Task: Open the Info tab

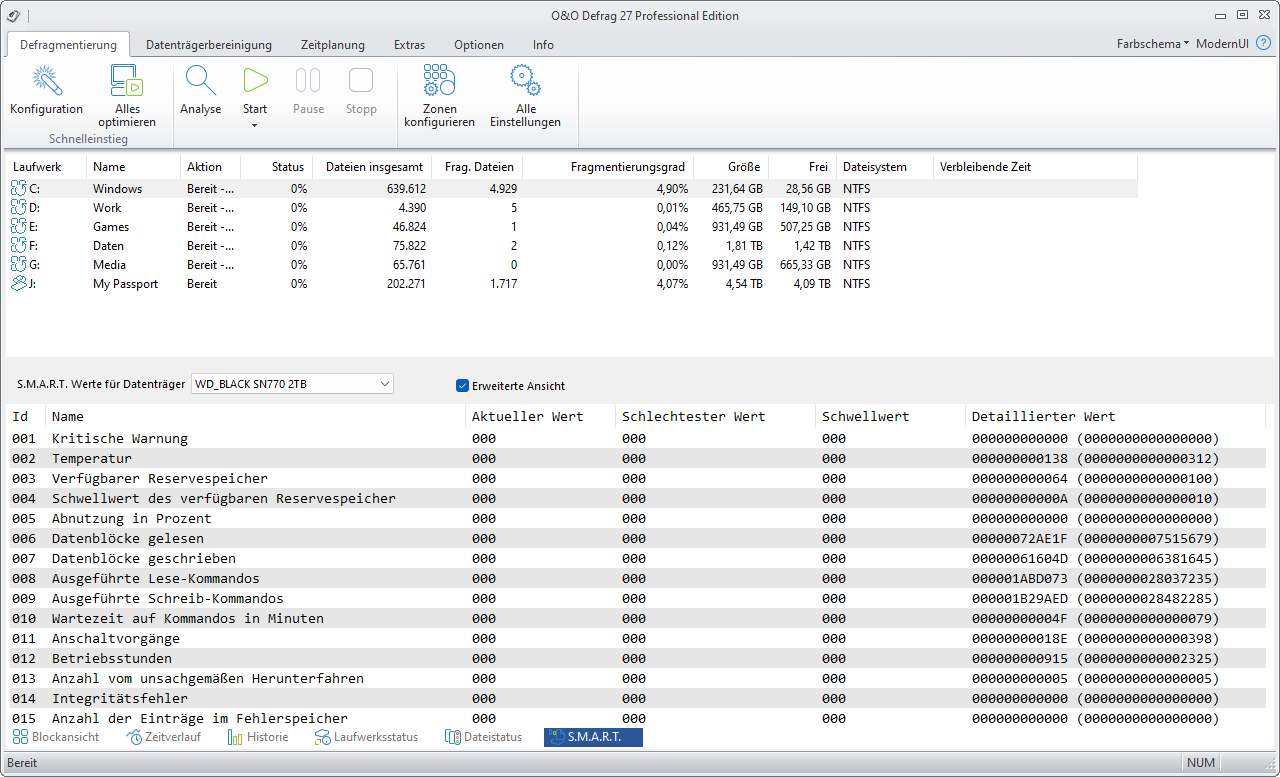Action: (x=543, y=45)
